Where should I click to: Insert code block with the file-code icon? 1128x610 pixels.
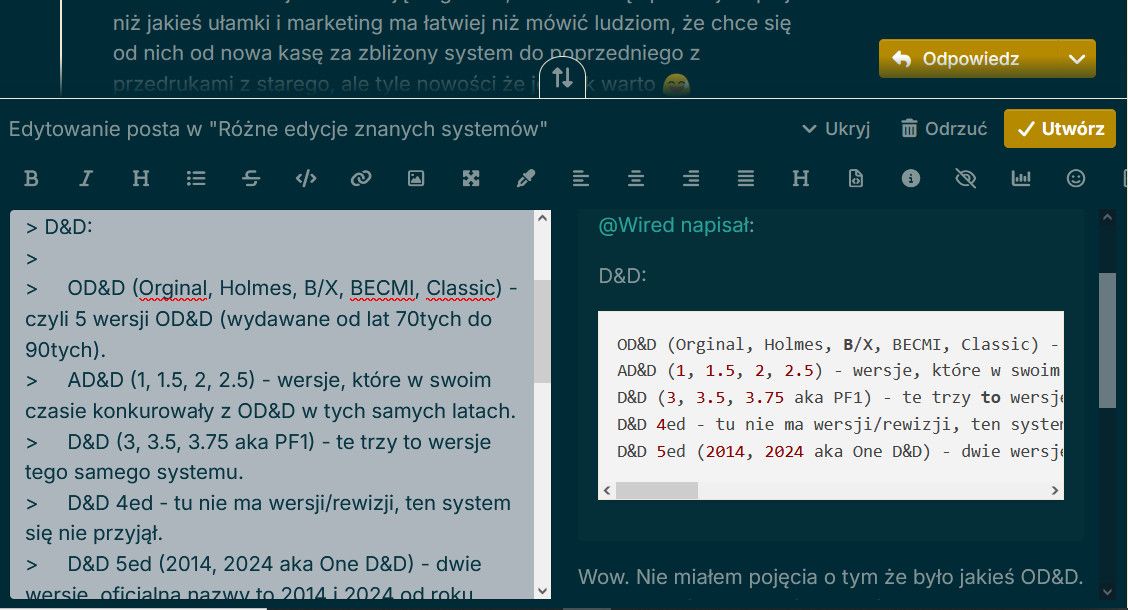pos(855,178)
